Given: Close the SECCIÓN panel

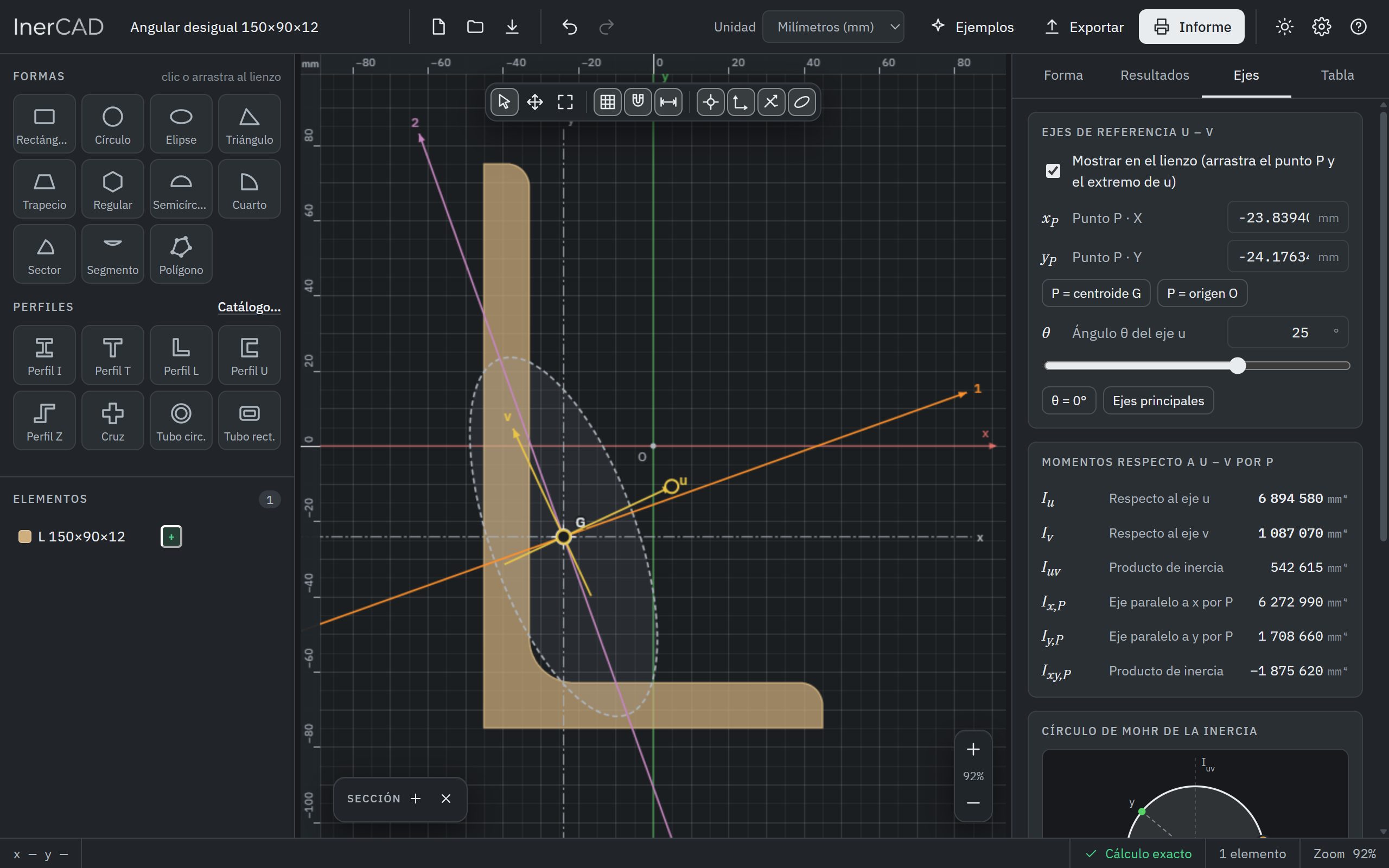Looking at the screenshot, I should coord(446,799).
